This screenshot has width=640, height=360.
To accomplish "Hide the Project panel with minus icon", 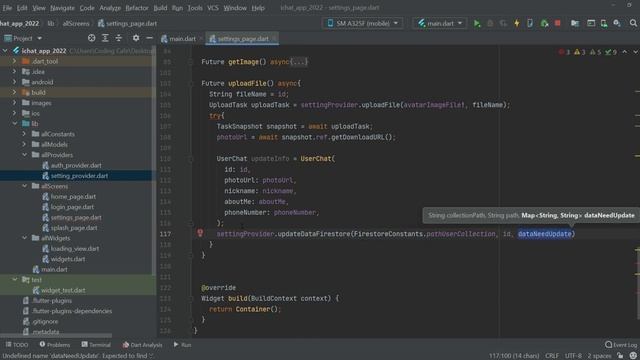I will click(x=149, y=38).
